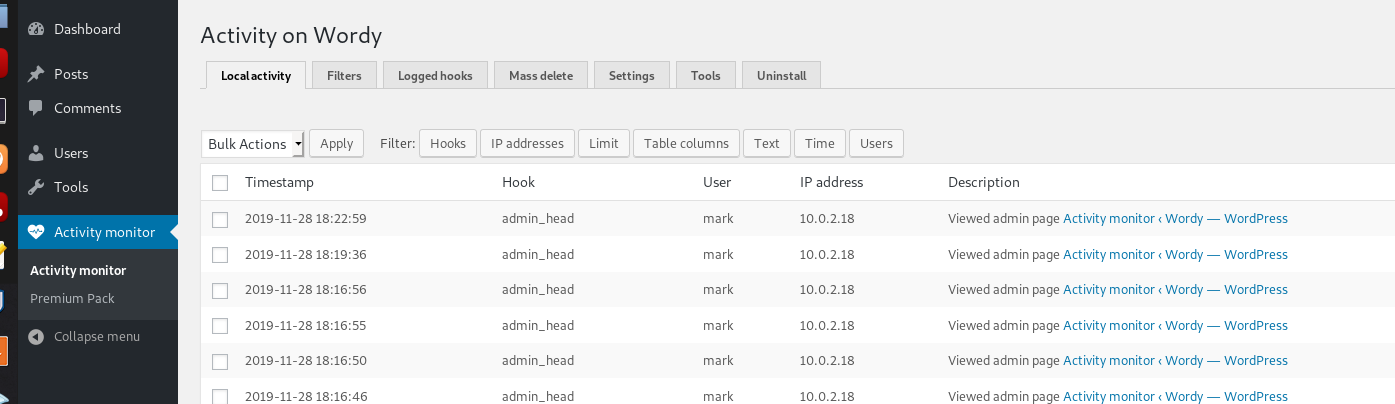This screenshot has width=1395, height=404.
Task: Open the Activity monitor link in 18:16:56 row
Action: 1175,289
